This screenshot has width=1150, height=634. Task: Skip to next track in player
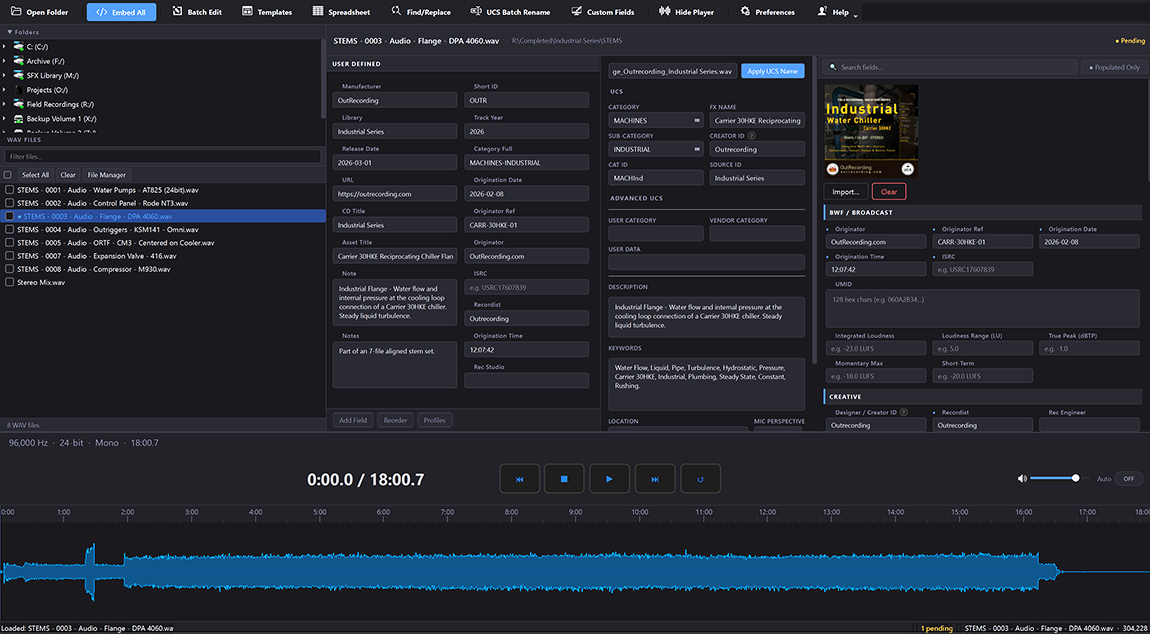tap(655, 478)
